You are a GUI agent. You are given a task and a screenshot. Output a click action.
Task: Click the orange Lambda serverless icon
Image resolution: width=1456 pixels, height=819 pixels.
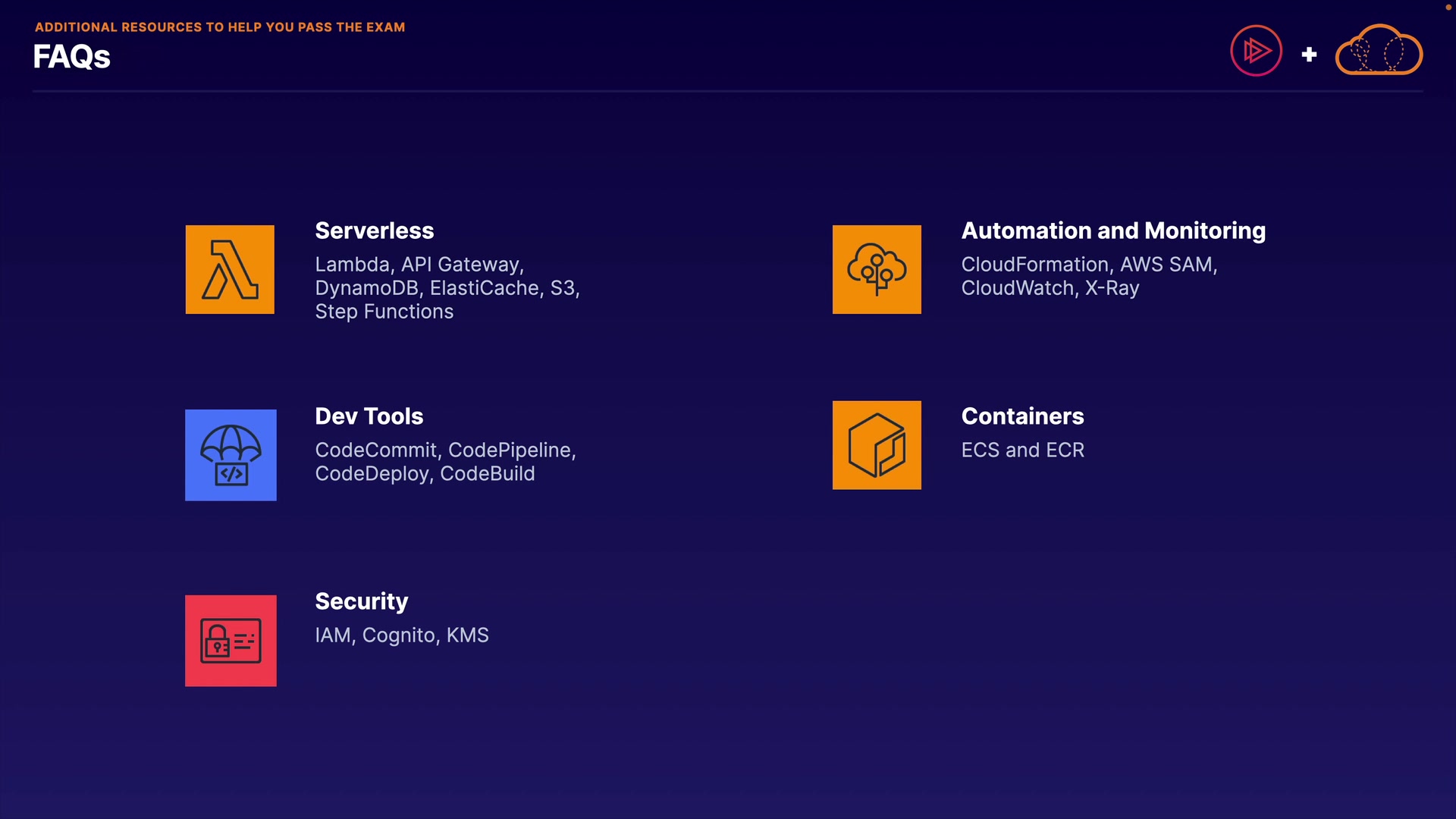click(230, 269)
